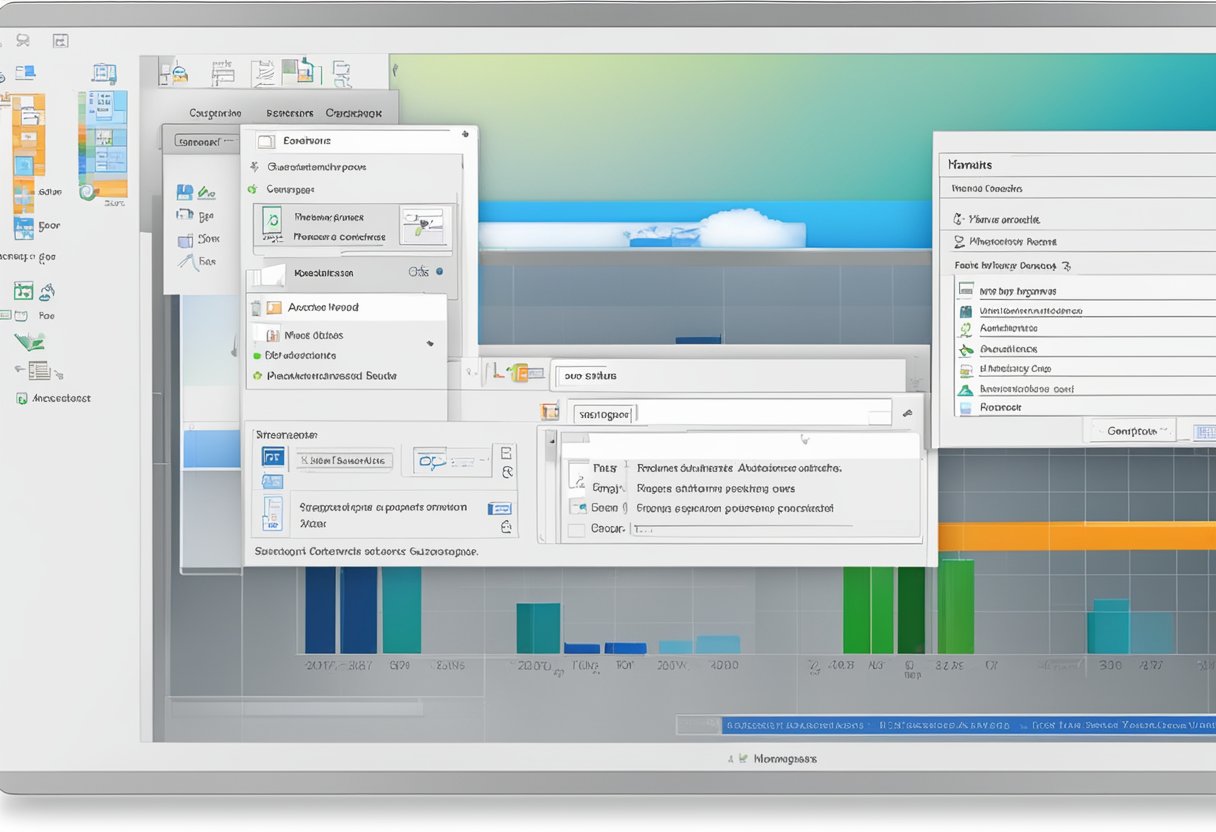The width and height of the screenshot is (1216, 832).
Task: Click the green flask icon in Manuits list
Action: [965, 389]
